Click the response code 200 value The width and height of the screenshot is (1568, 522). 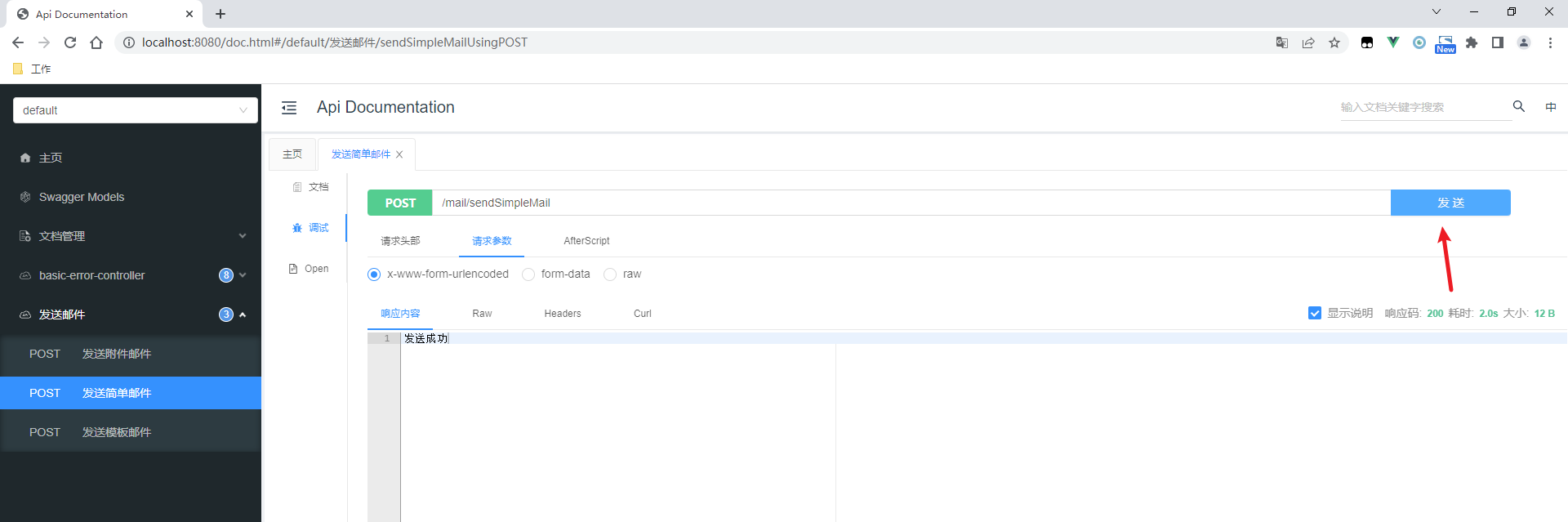pos(1435,314)
